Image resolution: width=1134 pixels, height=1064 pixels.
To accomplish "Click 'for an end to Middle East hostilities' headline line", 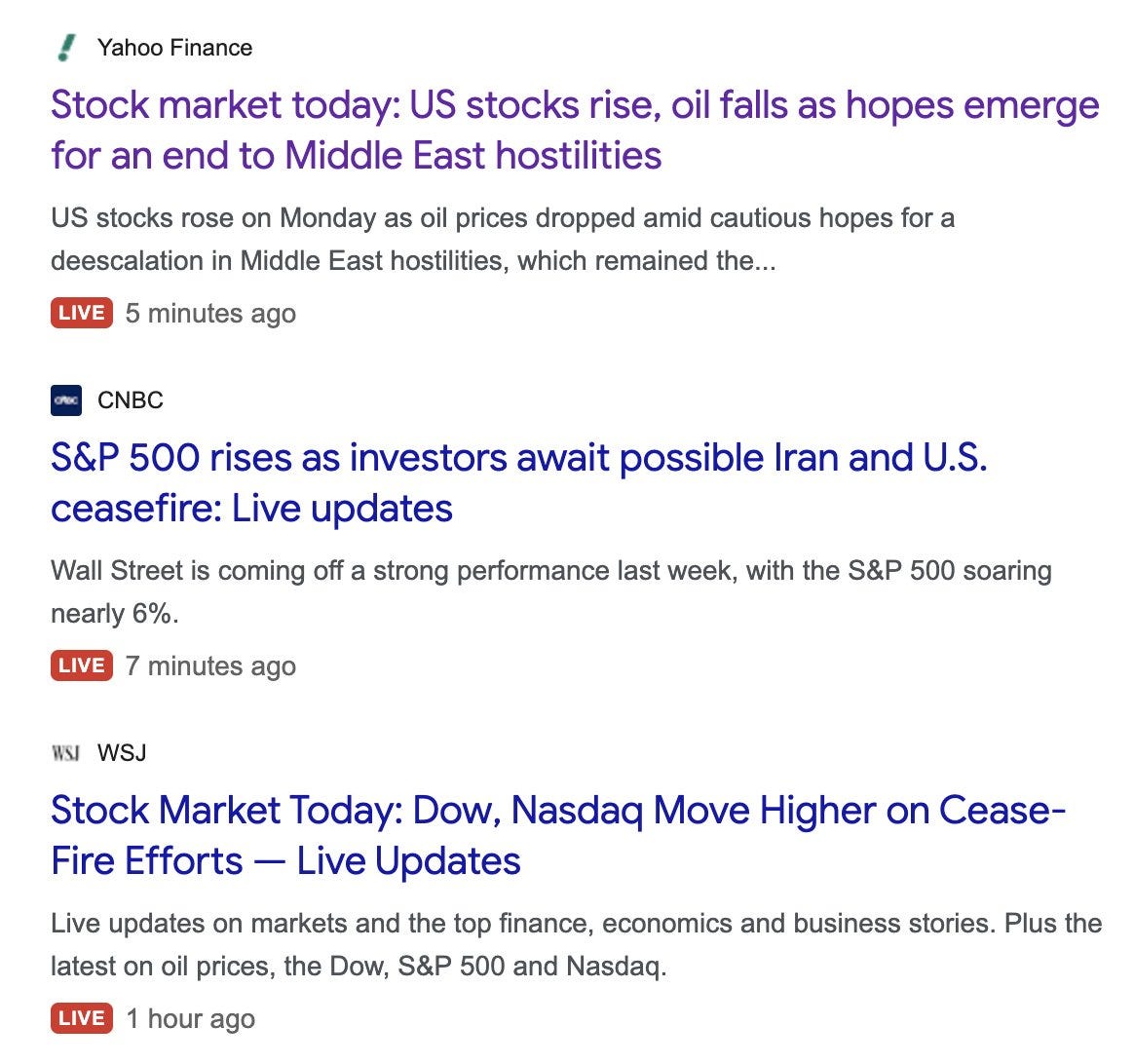I will point(357,156).
